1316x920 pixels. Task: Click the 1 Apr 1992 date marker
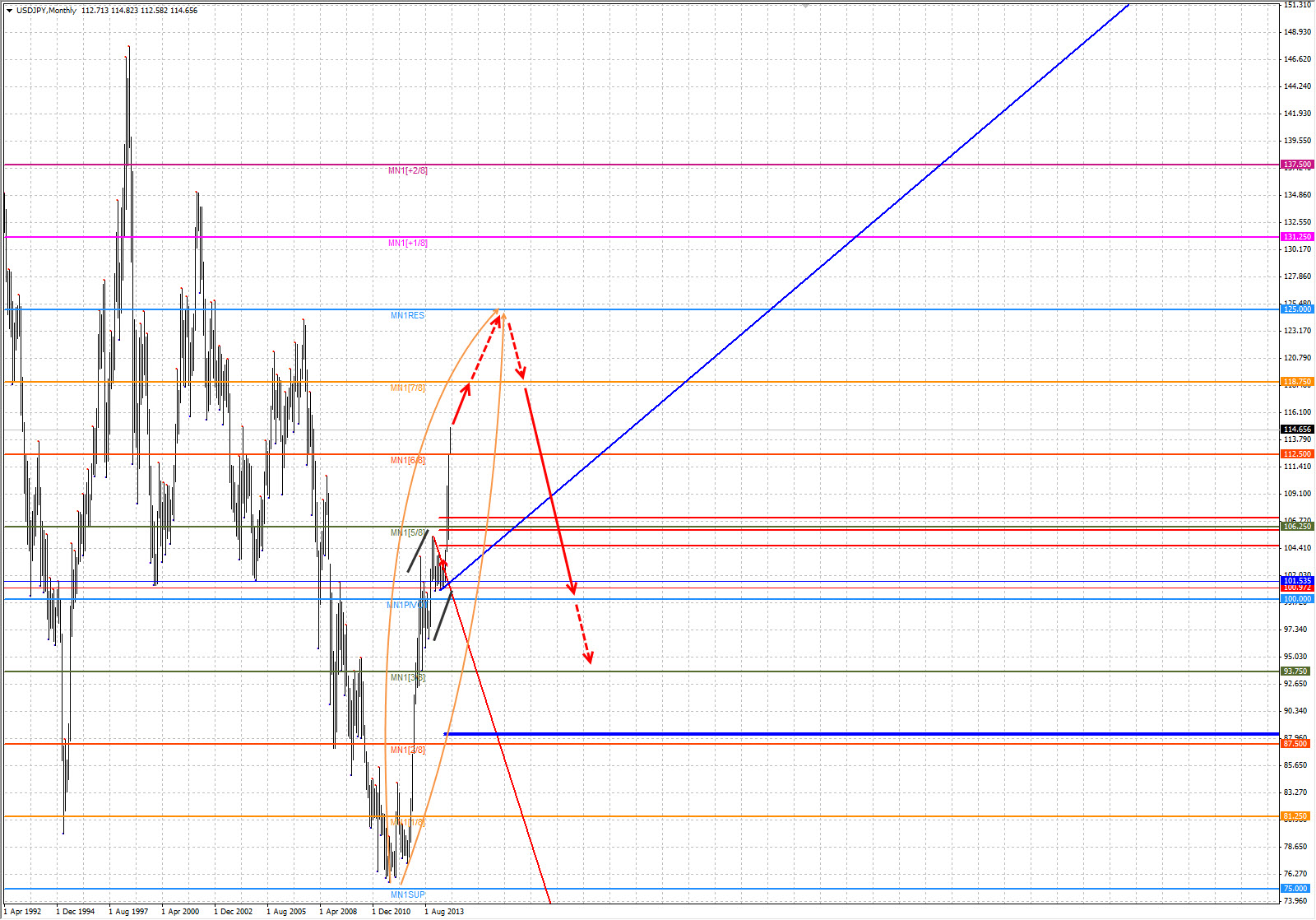(x=25, y=912)
